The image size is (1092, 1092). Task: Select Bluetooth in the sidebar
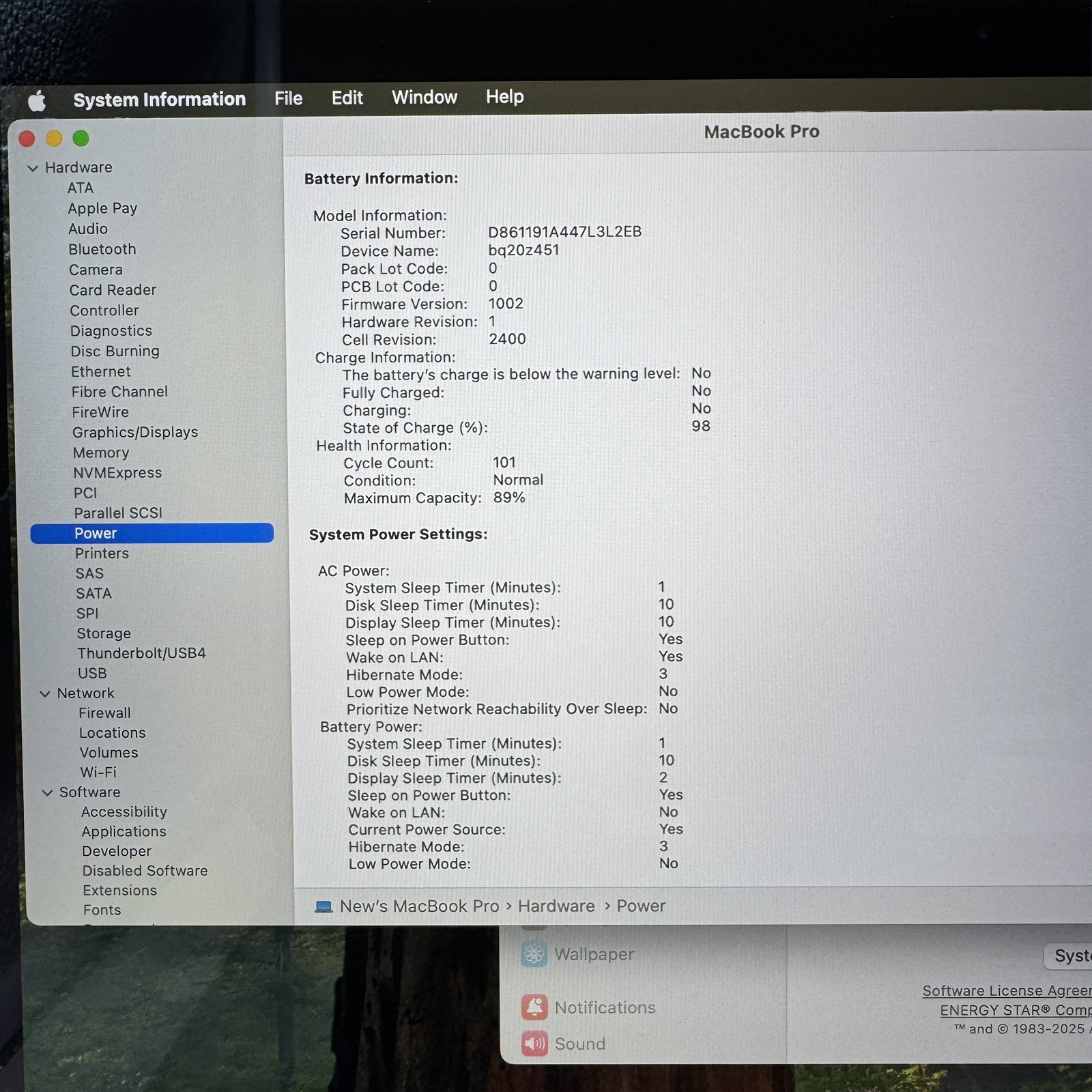pos(102,249)
